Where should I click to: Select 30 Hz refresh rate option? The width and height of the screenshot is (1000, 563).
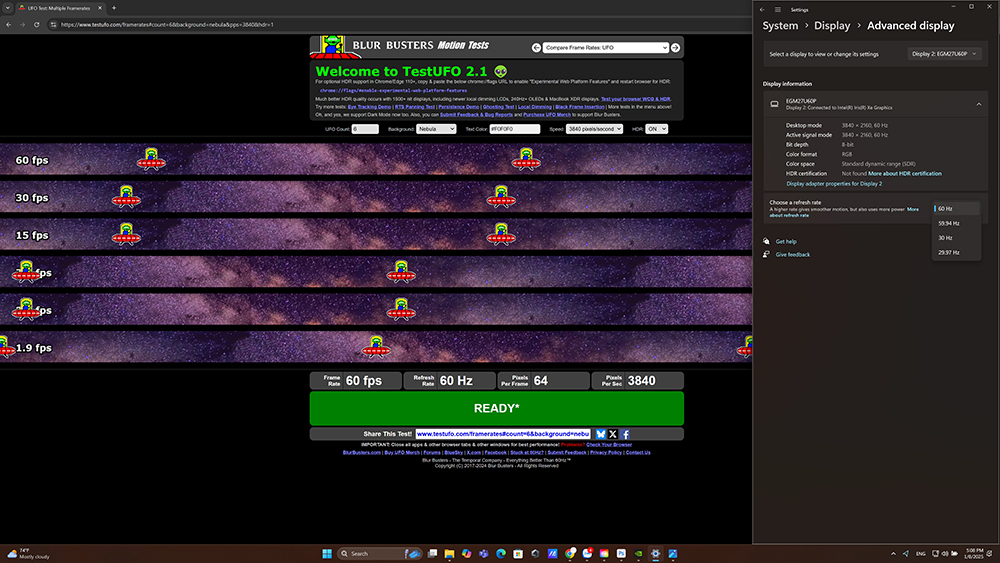(x=957, y=238)
